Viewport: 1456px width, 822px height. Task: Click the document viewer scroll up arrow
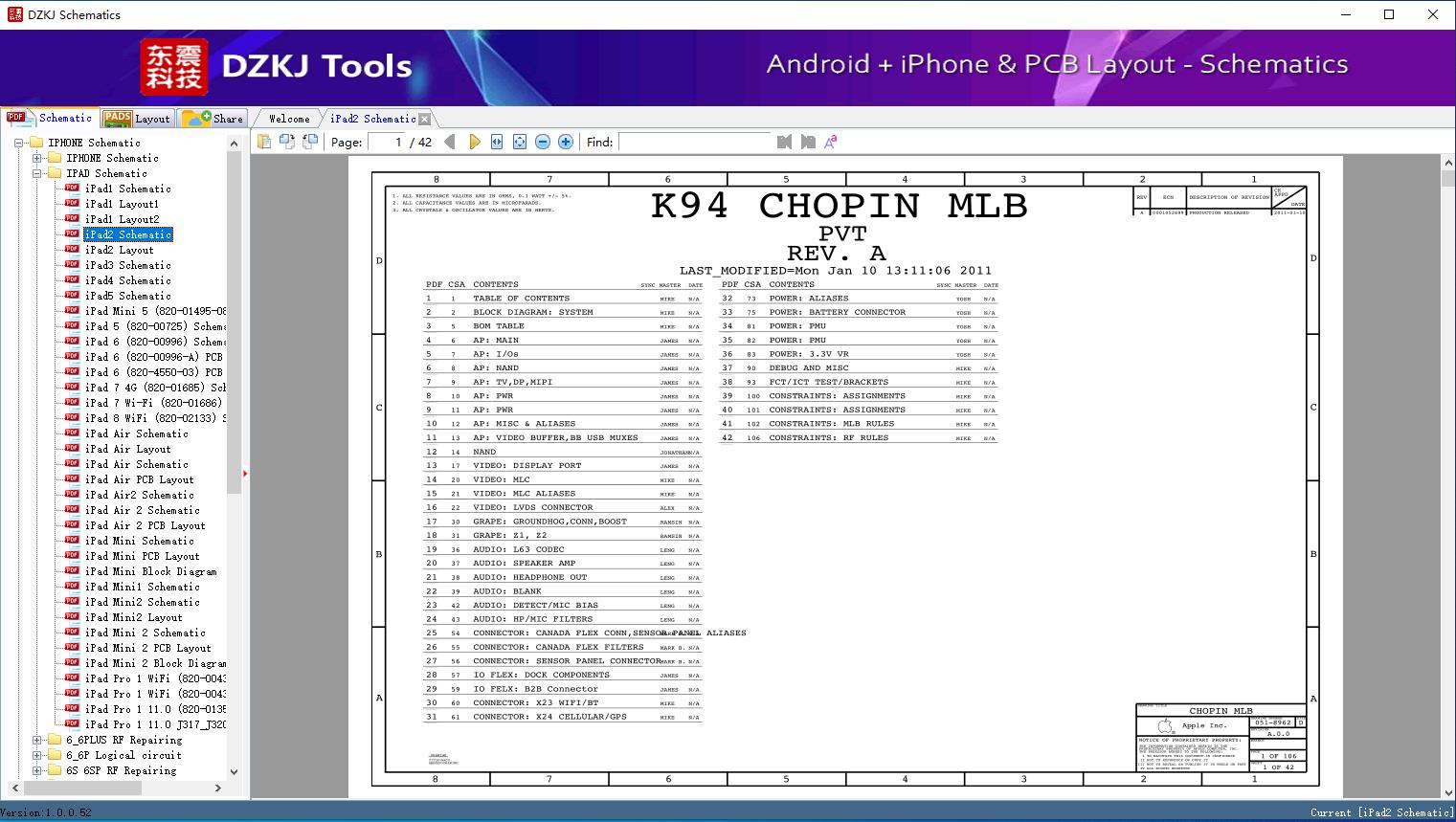1447,164
